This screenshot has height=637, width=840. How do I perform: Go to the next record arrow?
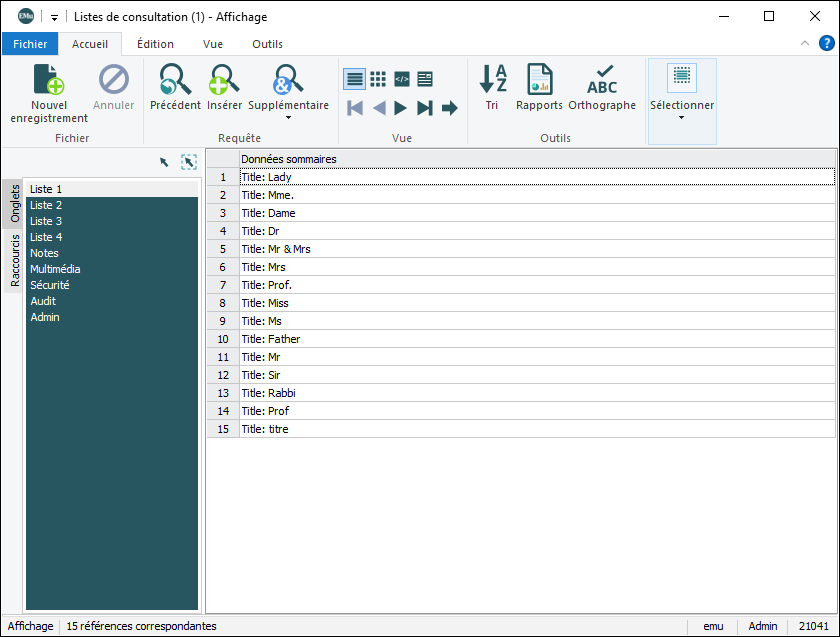[401, 108]
